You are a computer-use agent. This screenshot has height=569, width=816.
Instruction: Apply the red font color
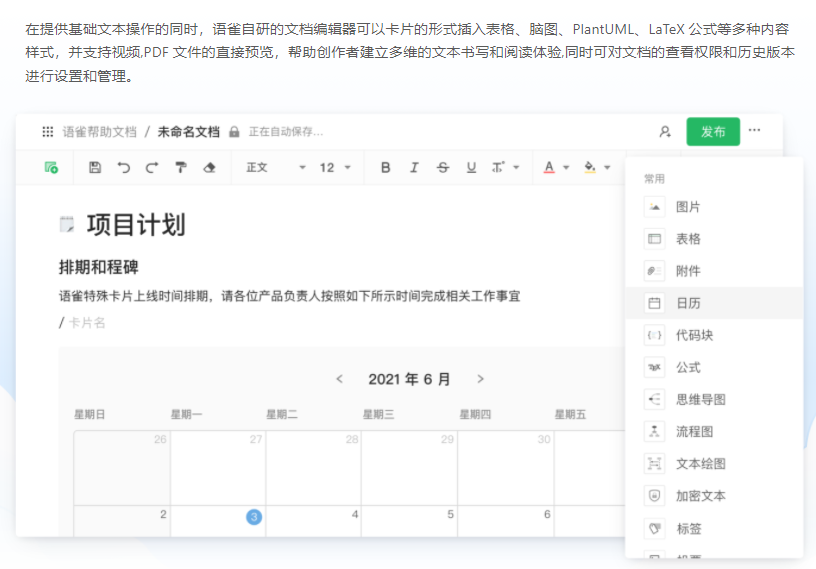coord(549,168)
